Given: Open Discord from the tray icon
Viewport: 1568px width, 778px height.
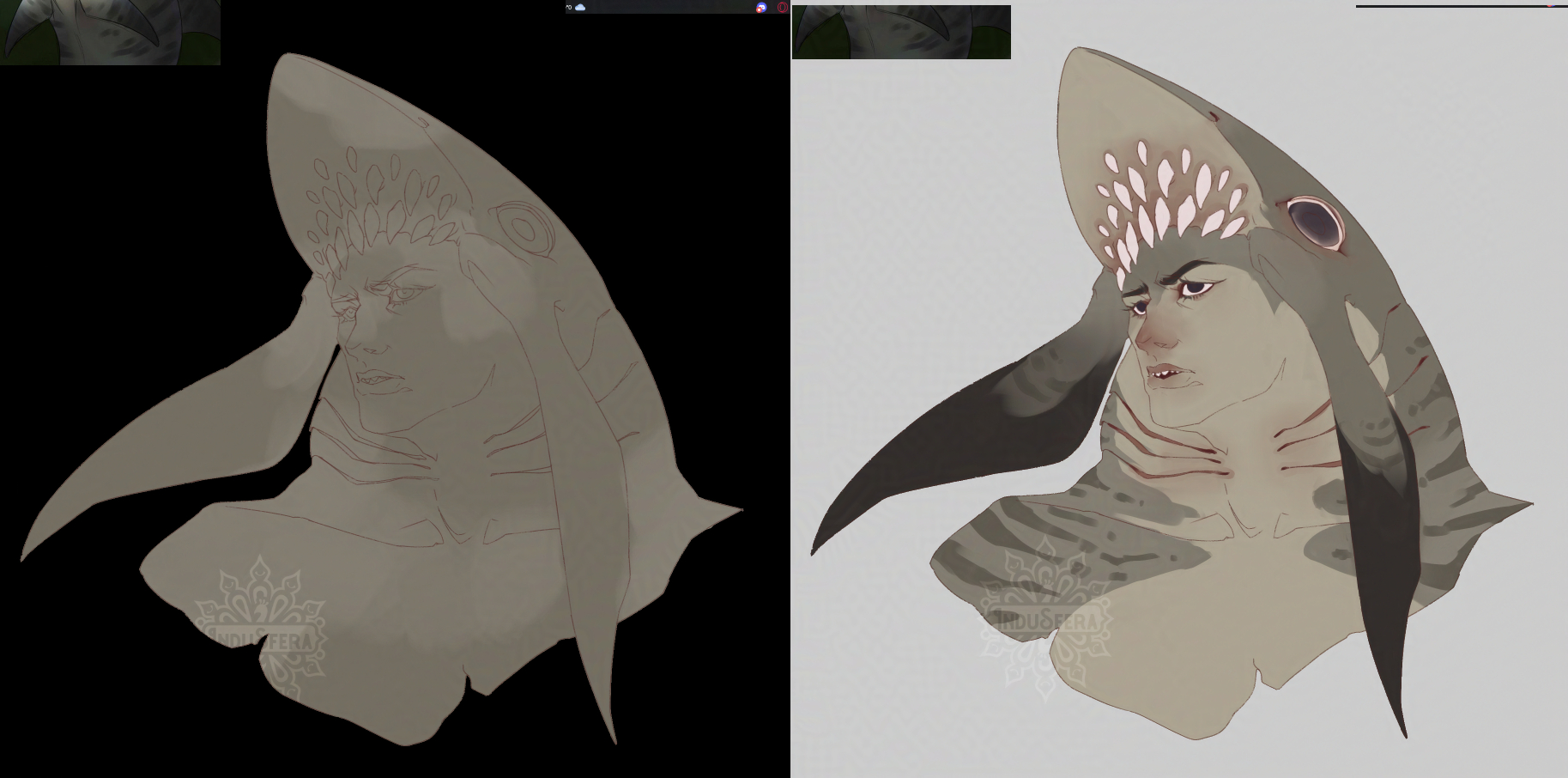Looking at the screenshot, I should pos(761,8).
